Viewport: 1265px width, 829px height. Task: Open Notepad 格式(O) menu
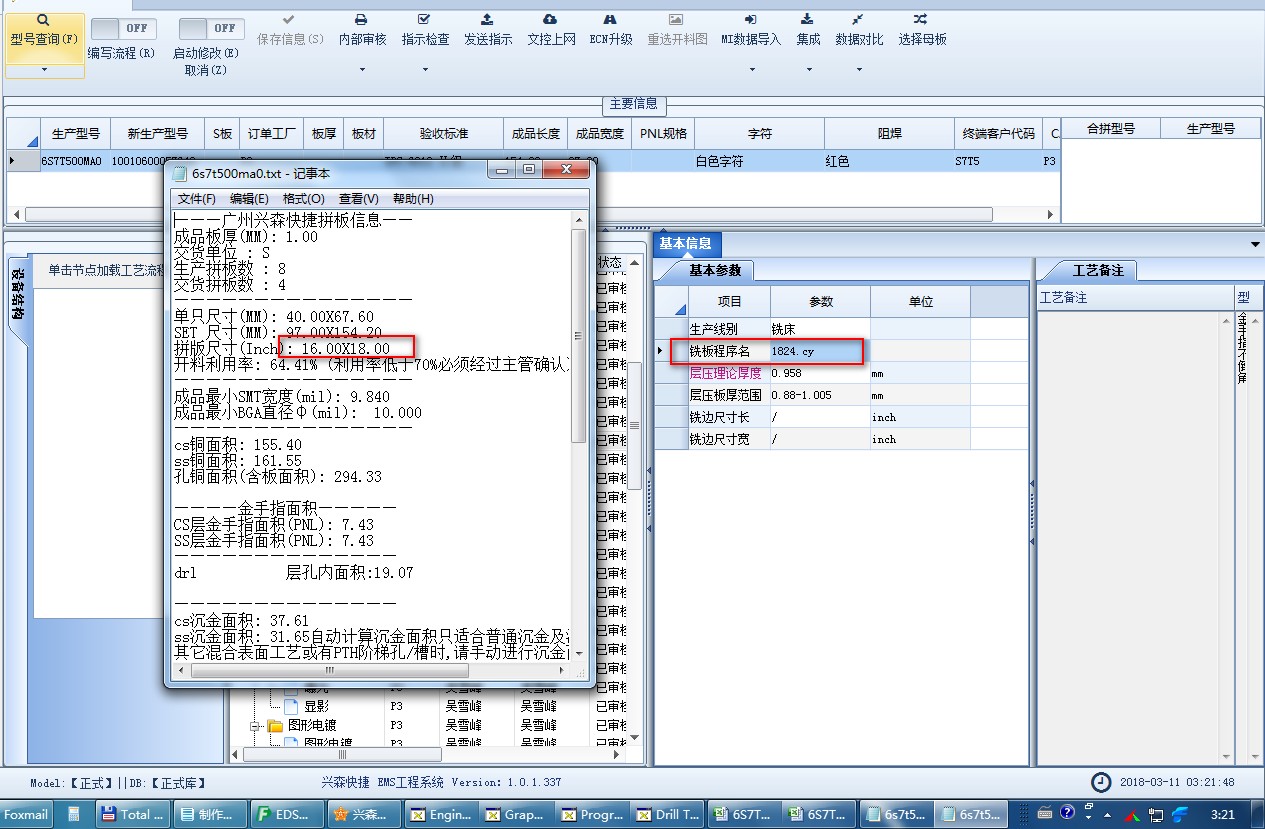click(x=303, y=199)
